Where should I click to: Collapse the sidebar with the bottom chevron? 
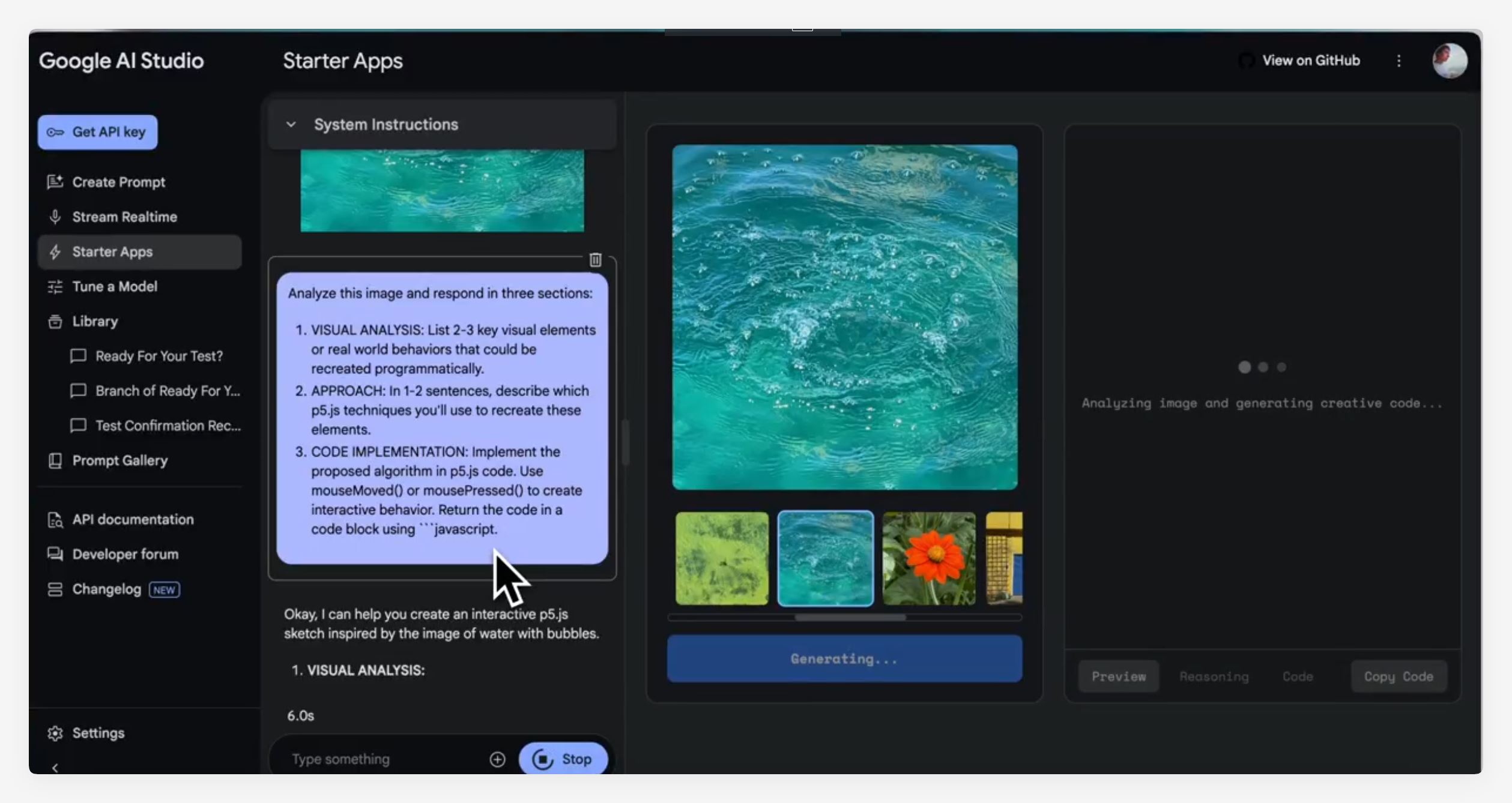coord(55,768)
